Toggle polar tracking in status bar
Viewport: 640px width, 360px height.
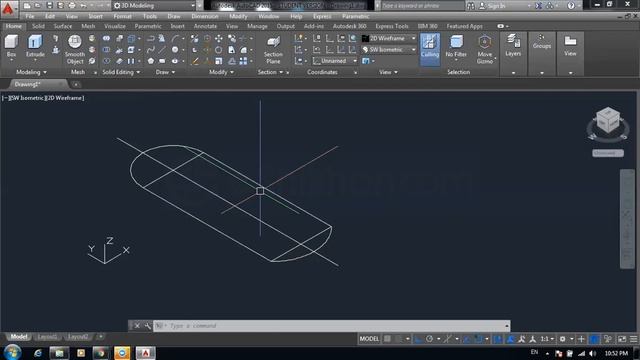point(429,339)
